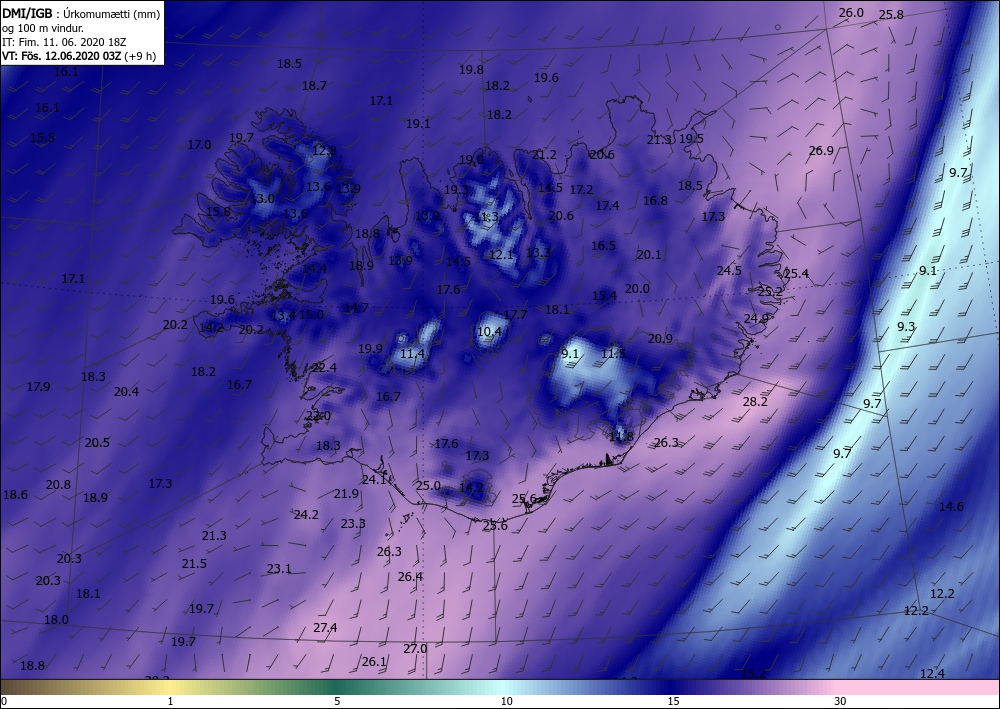
Task: Click the map value 19.9
Action: [x=370, y=349]
